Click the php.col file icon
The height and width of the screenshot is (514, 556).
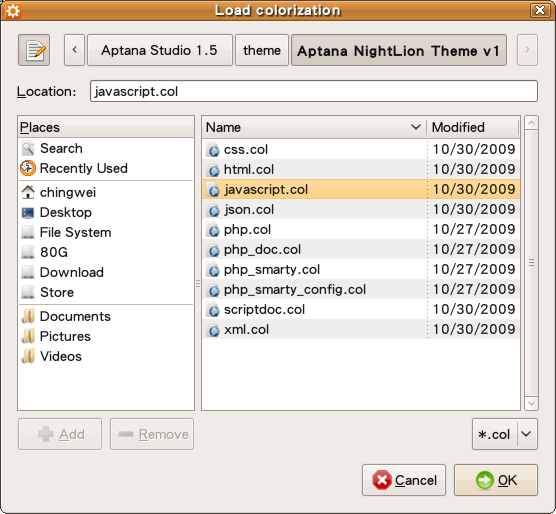click(x=213, y=230)
